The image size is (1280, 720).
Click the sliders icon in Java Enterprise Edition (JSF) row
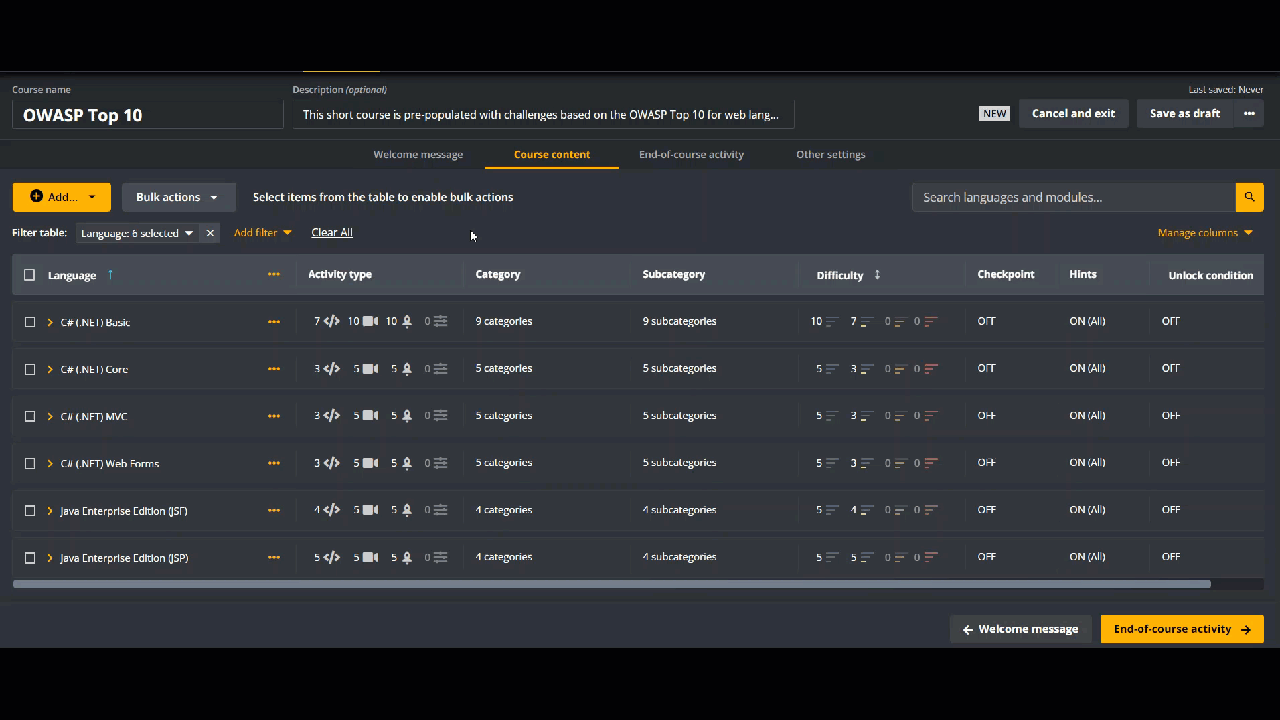pos(440,509)
